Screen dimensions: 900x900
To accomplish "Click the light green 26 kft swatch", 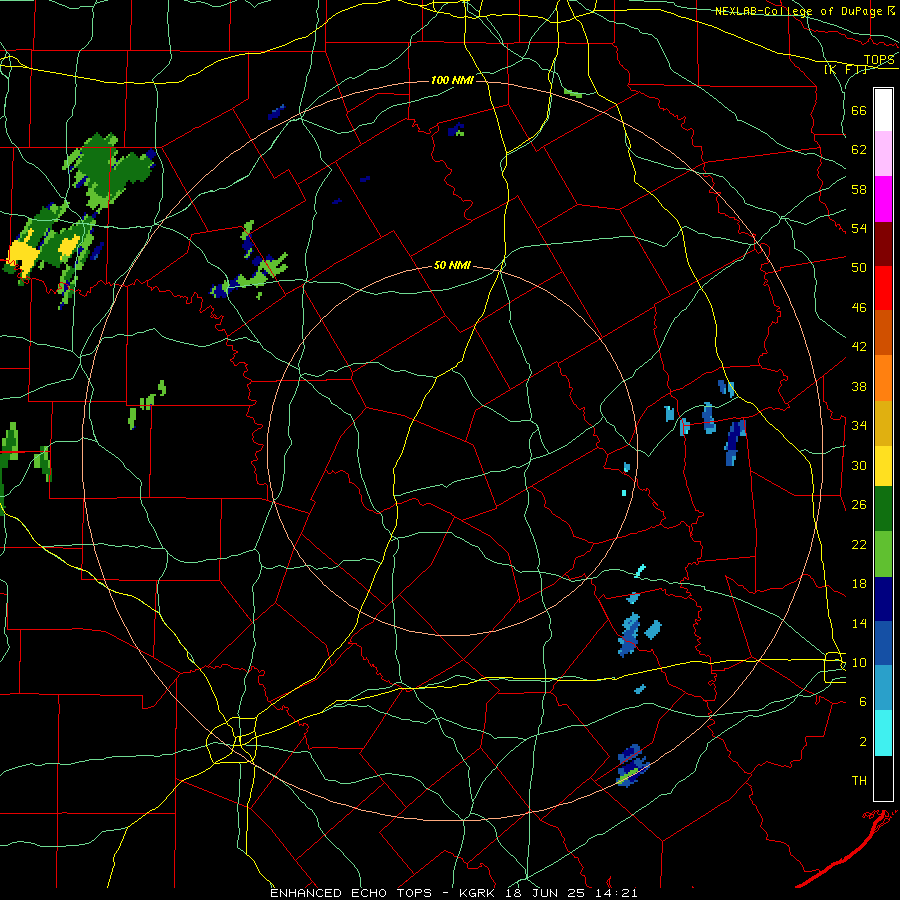I will coord(883,554).
